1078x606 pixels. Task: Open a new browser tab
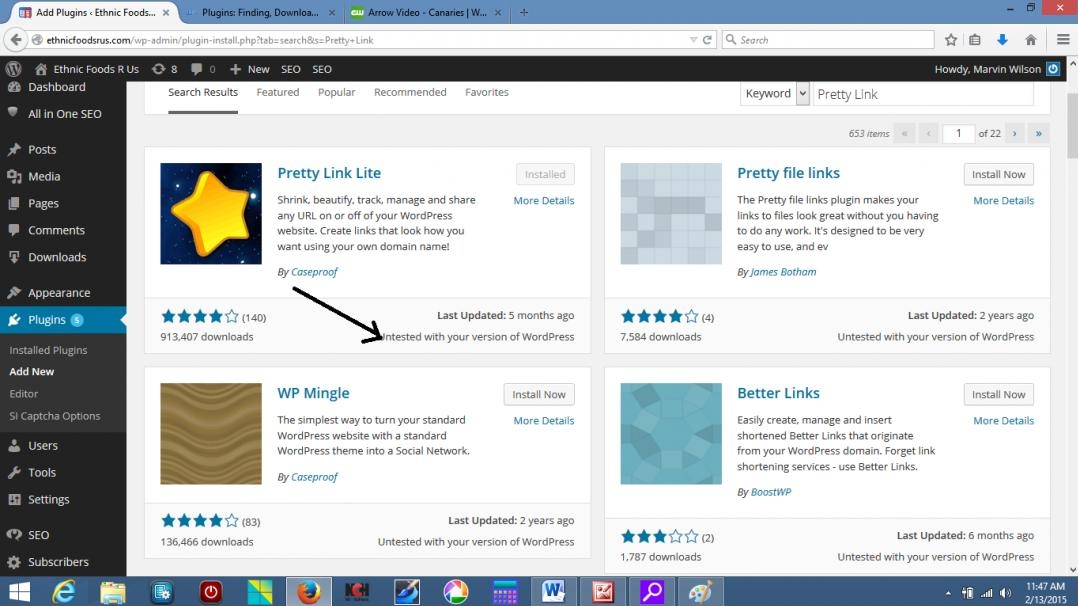524,12
